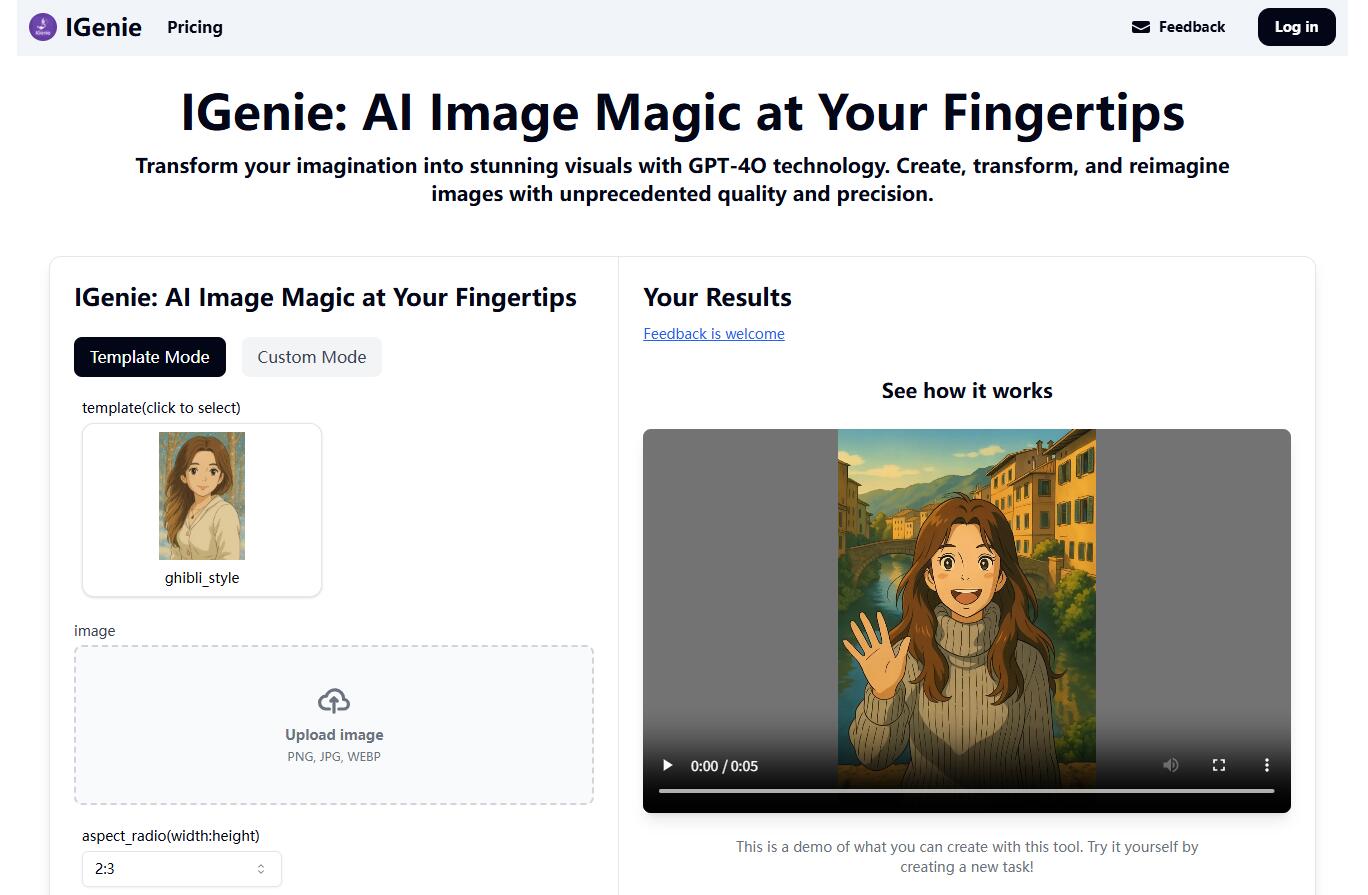Open the video more options menu
The height and width of the screenshot is (895, 1368).
coord(1267,765)
